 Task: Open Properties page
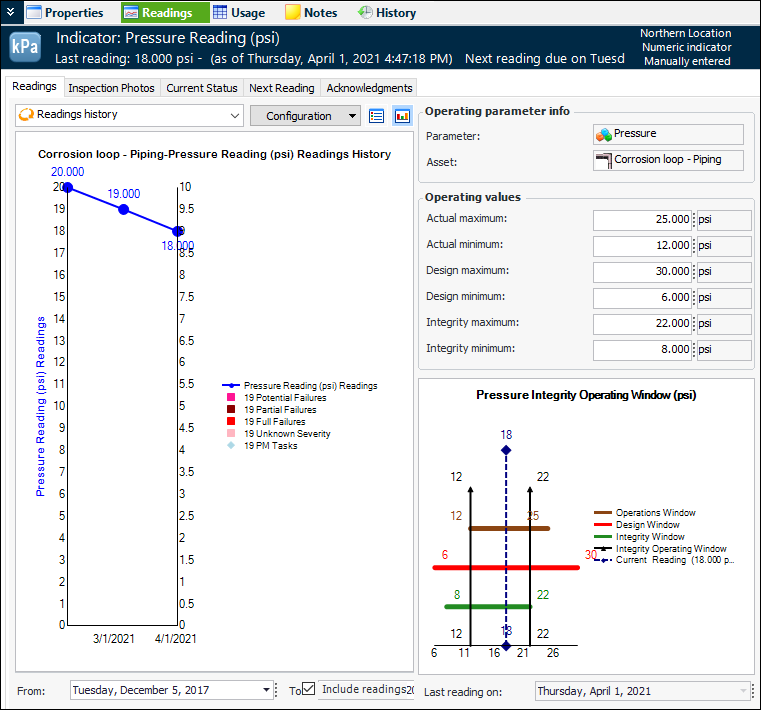65,13
